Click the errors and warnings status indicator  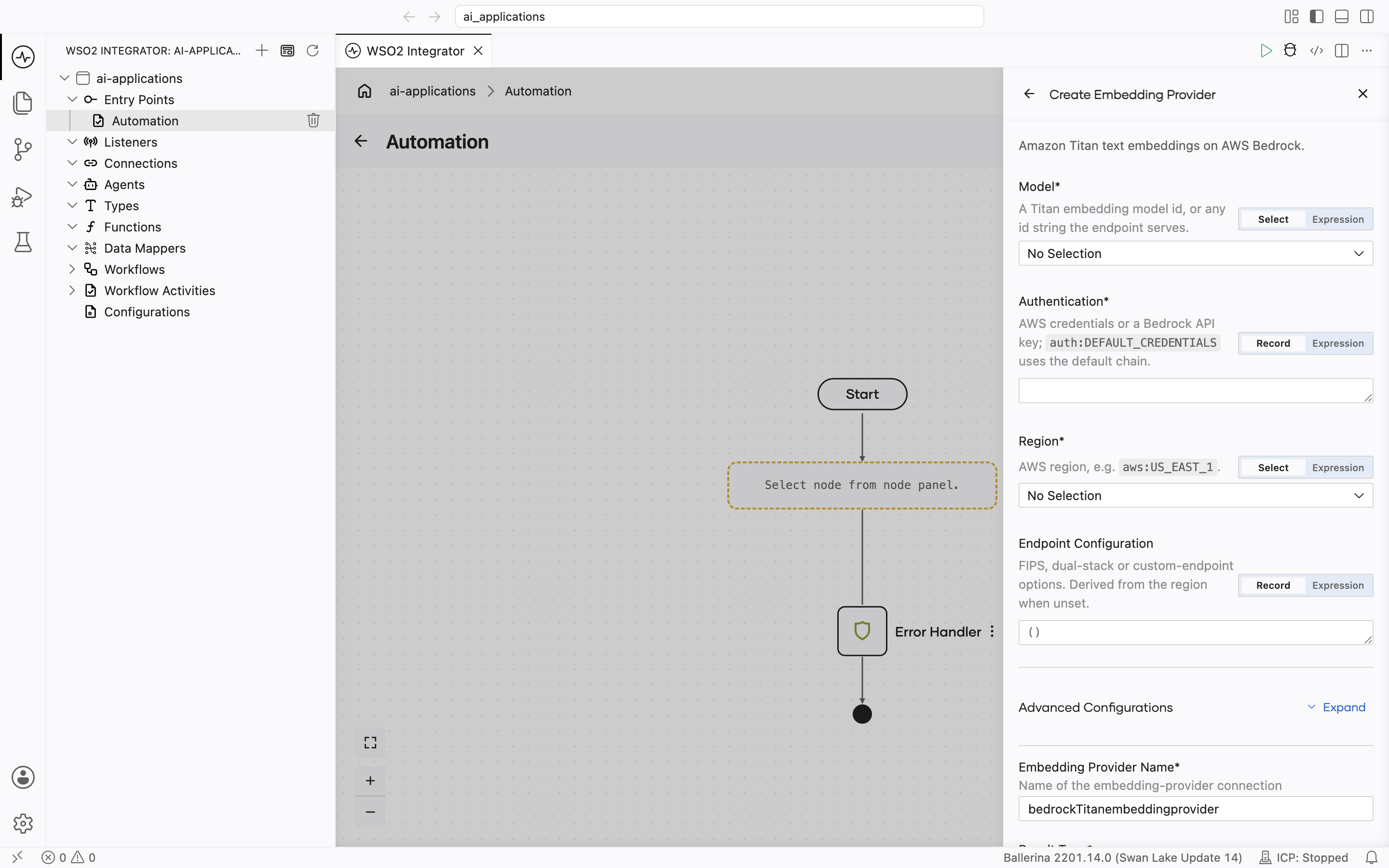[x=68, y=858]
